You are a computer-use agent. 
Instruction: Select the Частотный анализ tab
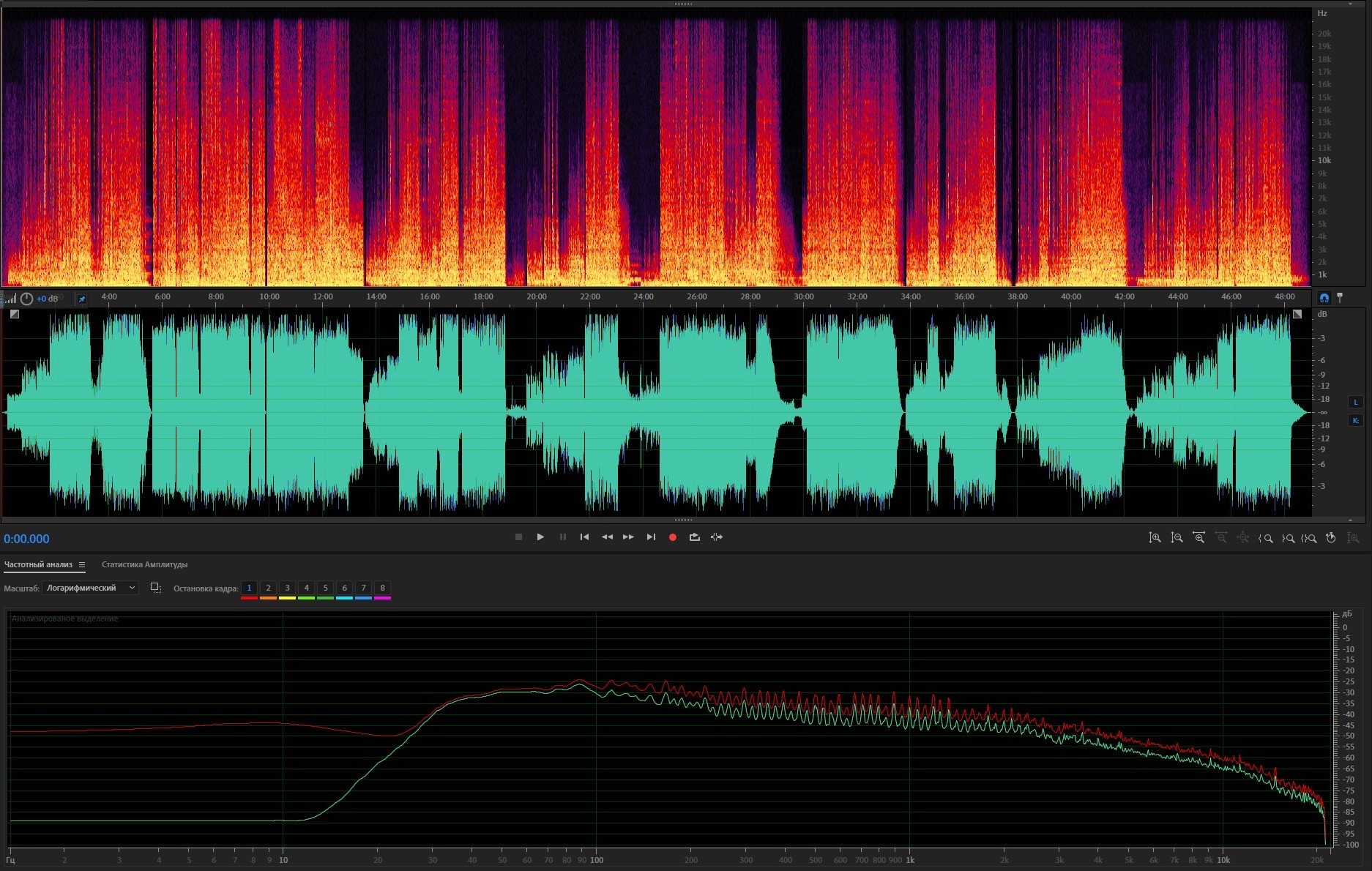[38, 564]
